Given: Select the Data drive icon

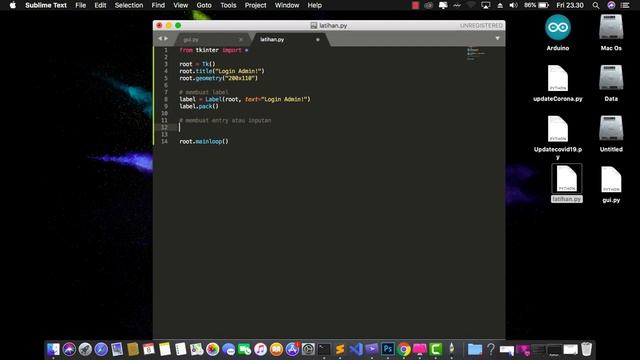Looking at the screenshot, I should pos(611,83).
